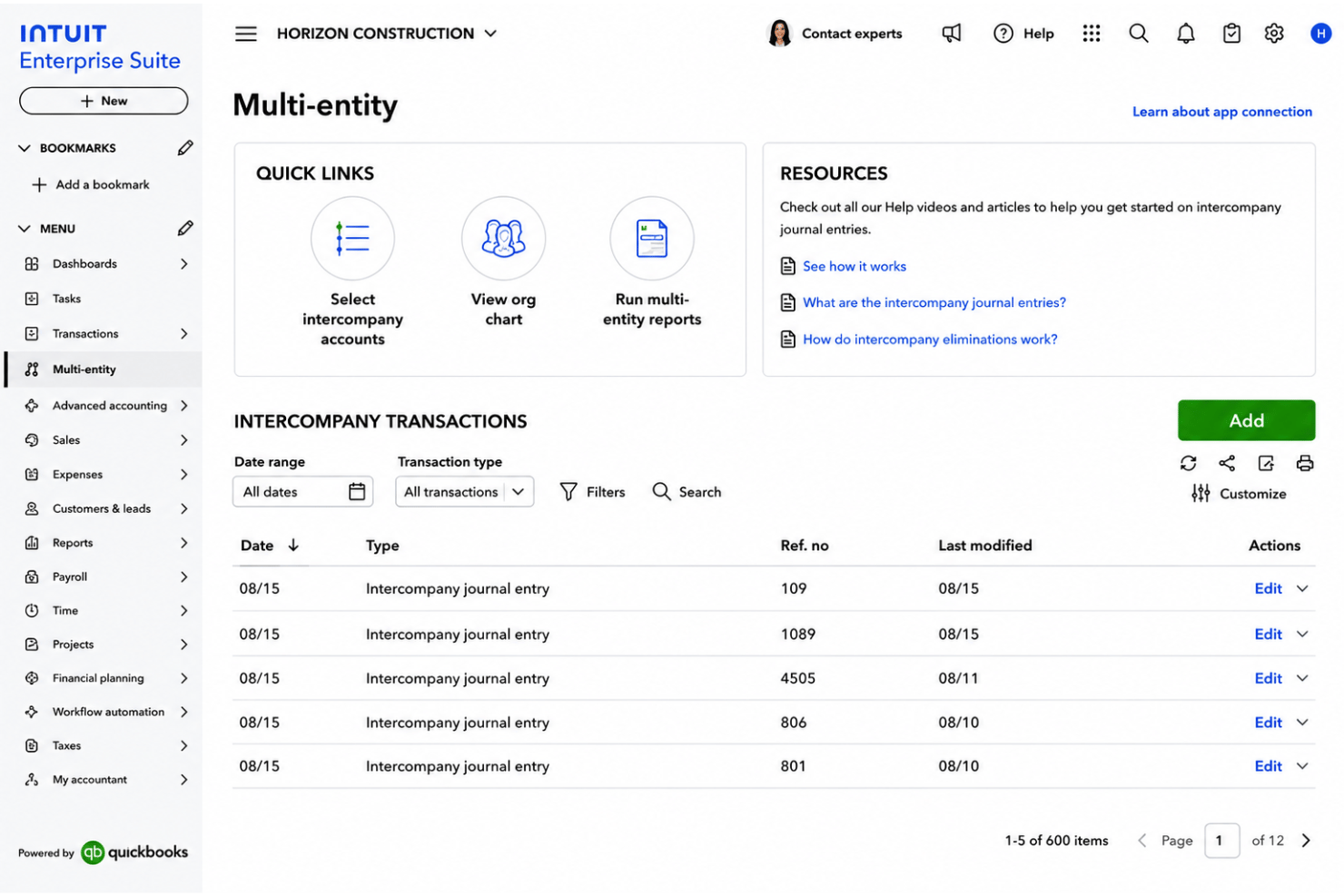Open actions chevron for ref 109 row
The height and width of the screenshot is (896, 1344).
tap(1302, 589)
